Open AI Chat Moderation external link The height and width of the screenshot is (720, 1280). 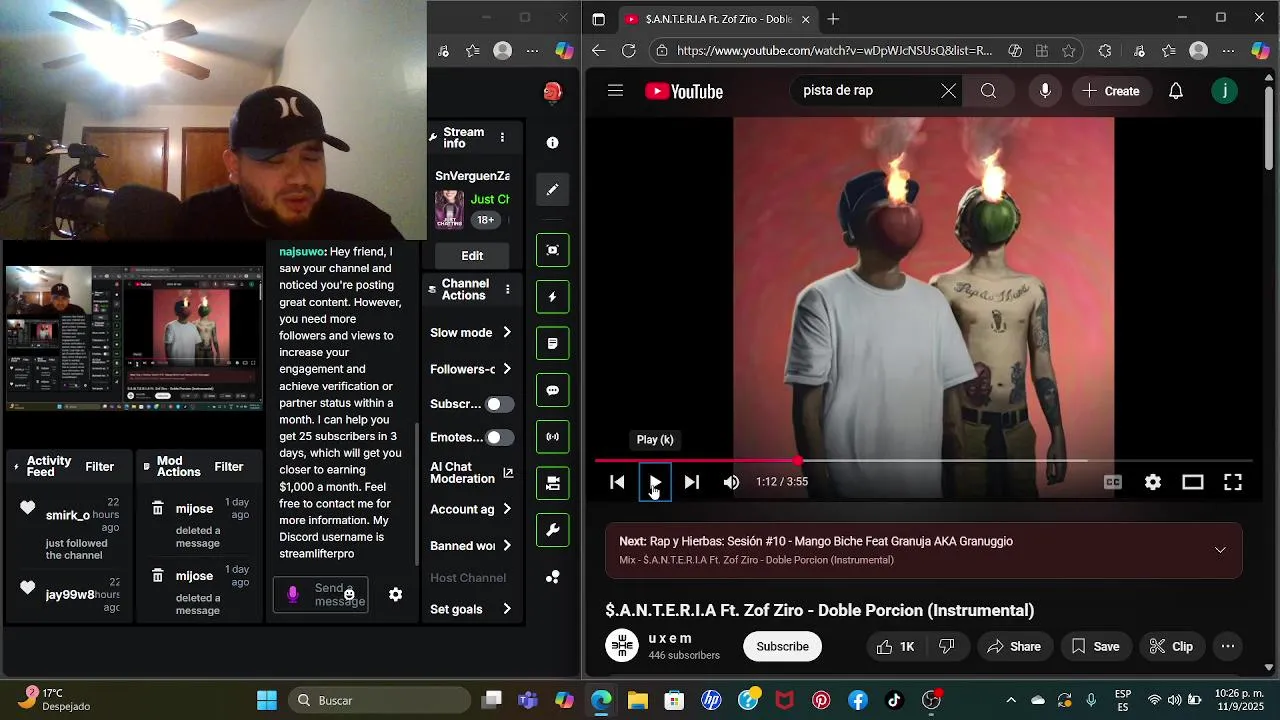tap(508, 473)
